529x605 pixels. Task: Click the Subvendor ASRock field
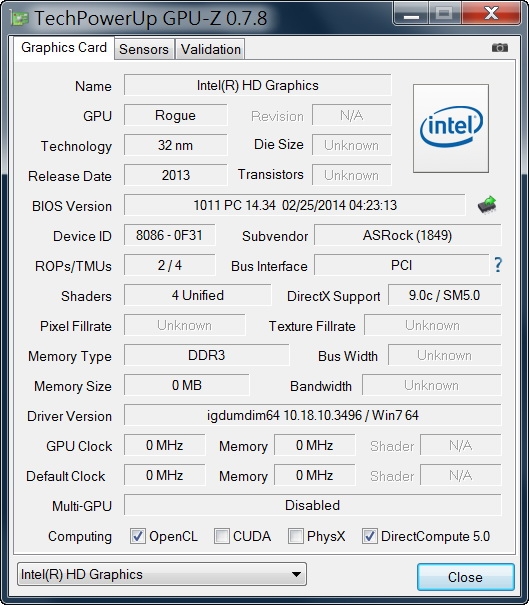point(407,235)
